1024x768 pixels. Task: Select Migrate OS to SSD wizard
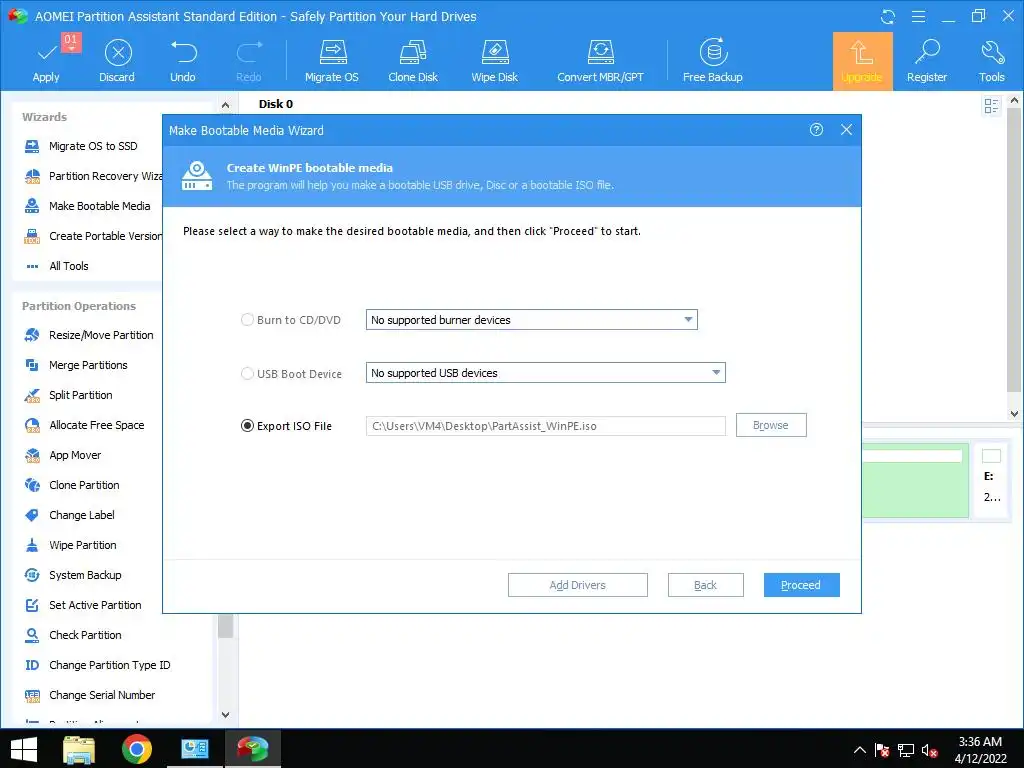81,146
